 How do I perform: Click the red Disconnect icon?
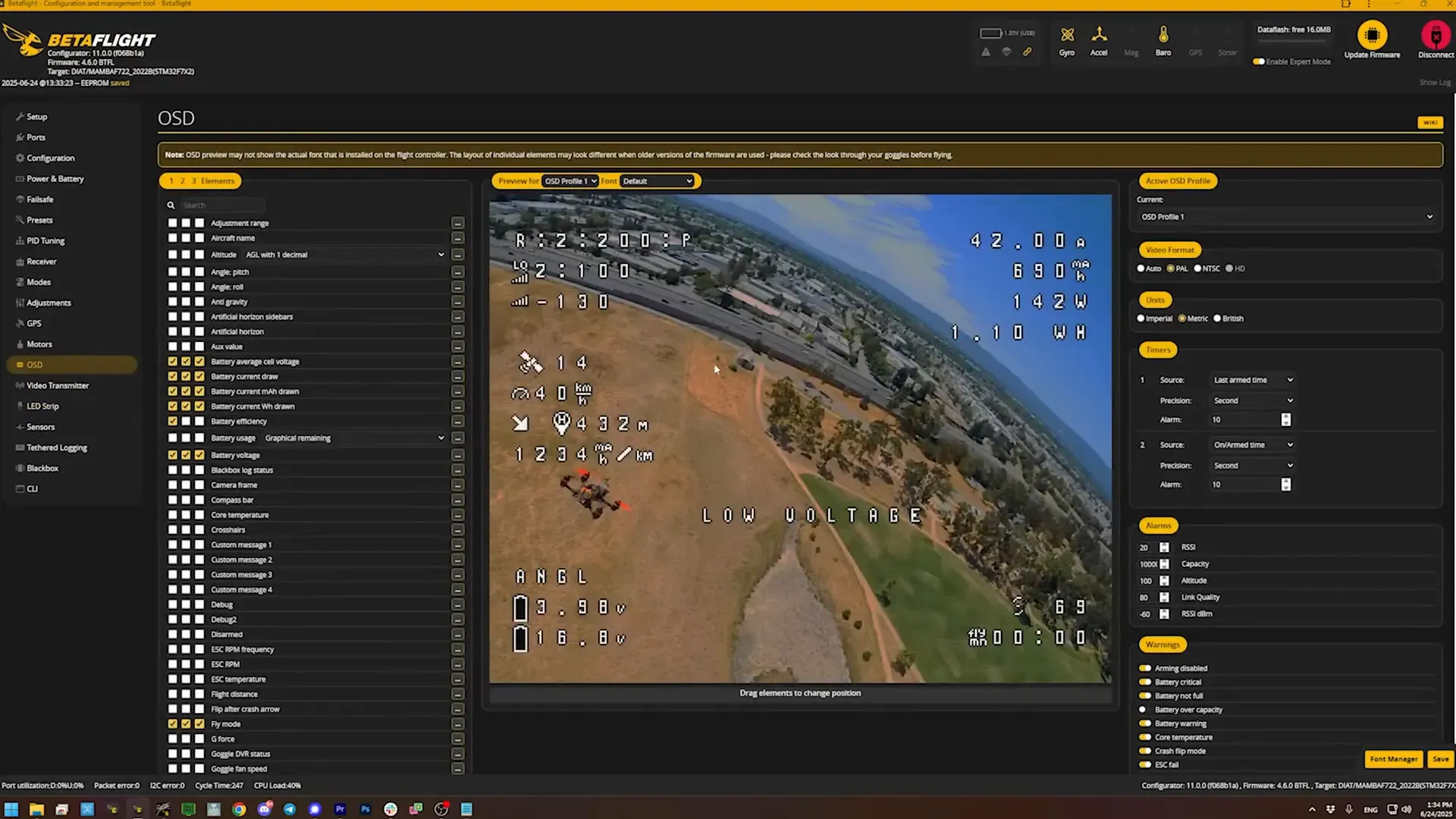[x=1436, y=35]
